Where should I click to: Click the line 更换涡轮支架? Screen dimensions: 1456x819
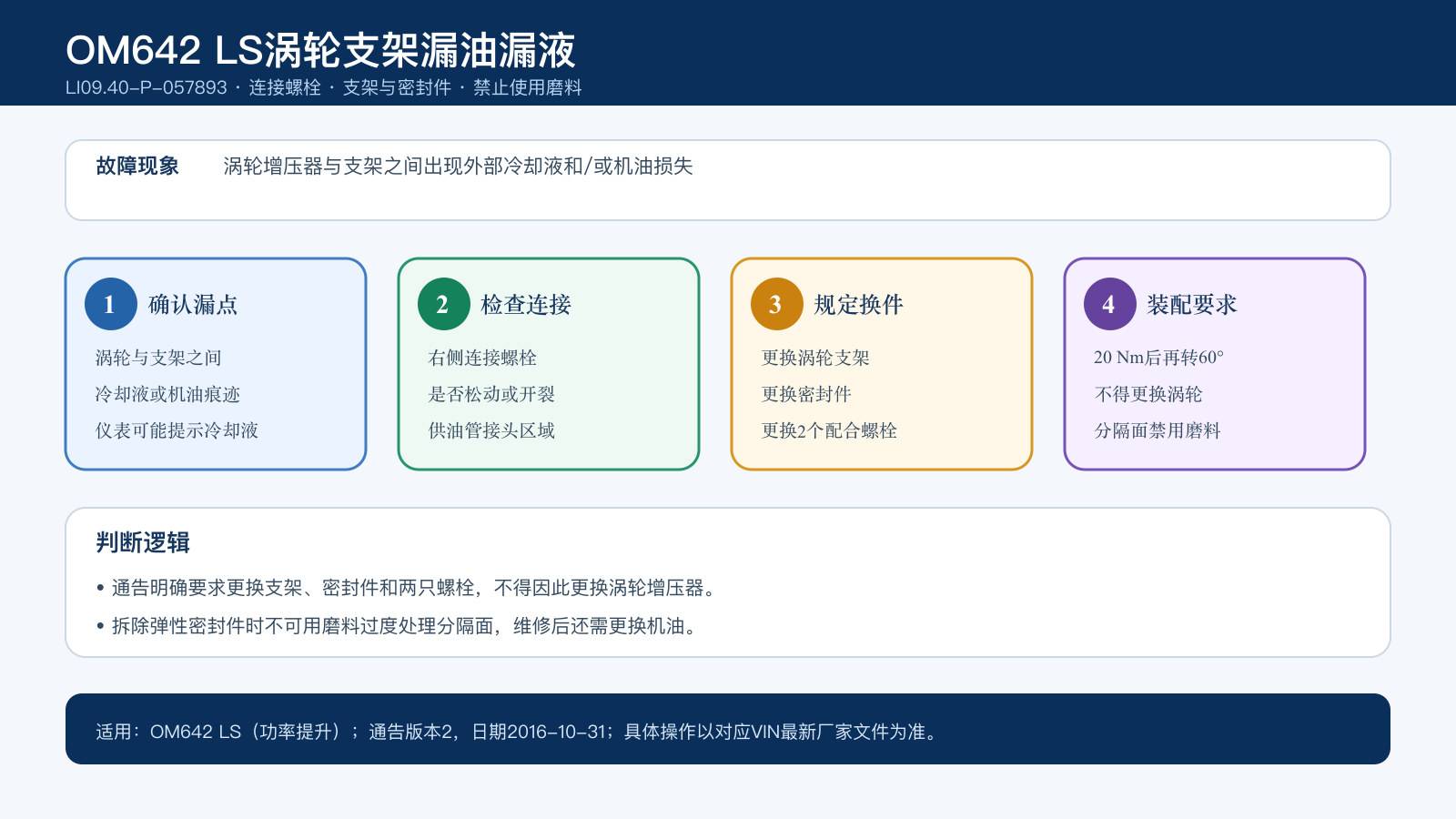pyautogui.click(x=815, y=358)
